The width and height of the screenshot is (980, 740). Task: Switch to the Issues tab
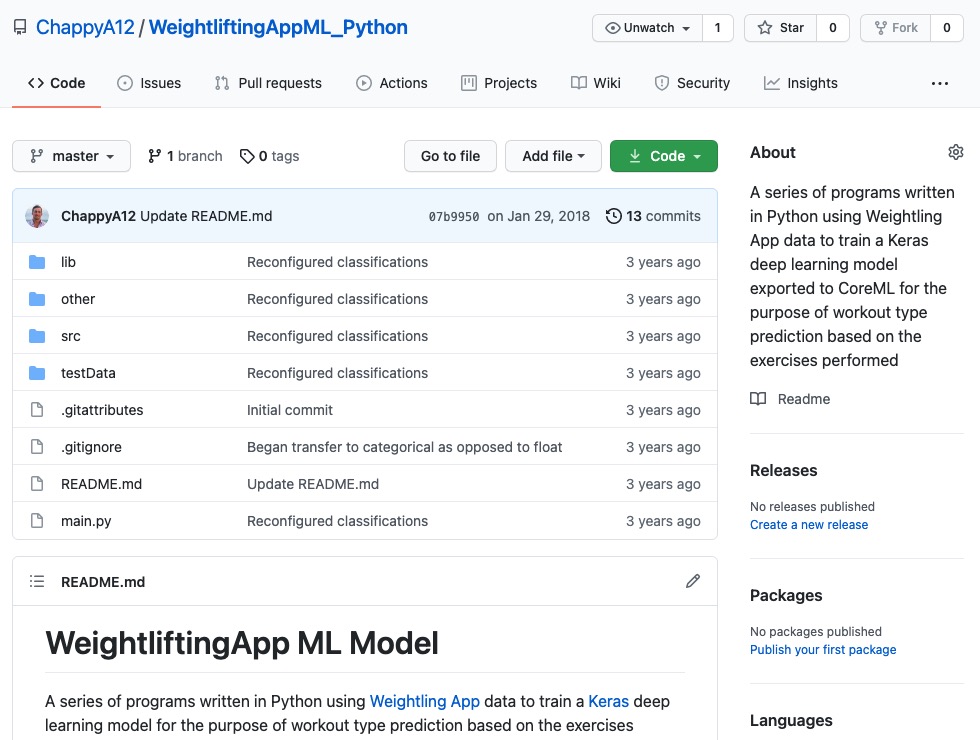pos(149,83)
